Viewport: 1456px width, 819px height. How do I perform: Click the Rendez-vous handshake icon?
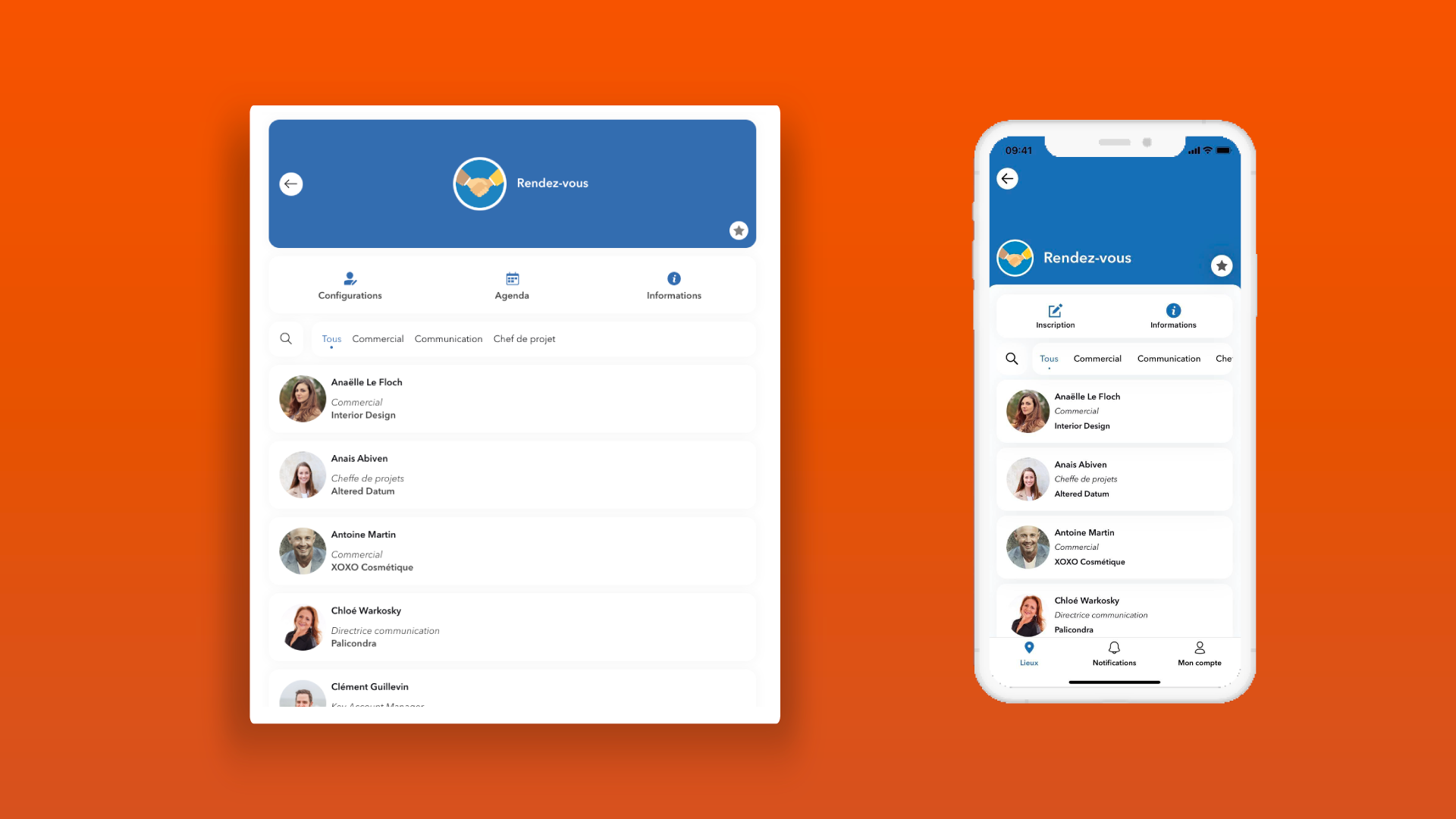tap(478, 182)
